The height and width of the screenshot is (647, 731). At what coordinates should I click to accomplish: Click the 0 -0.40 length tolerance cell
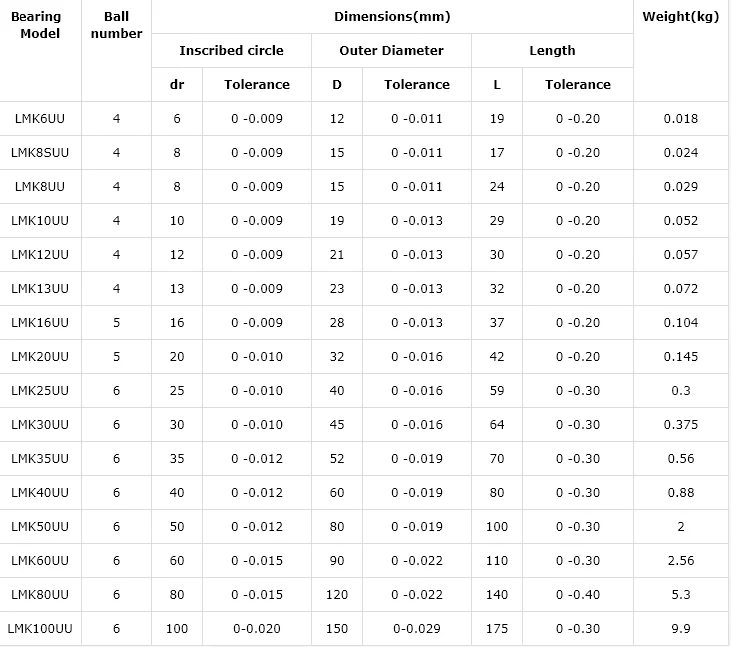[578, 594]
